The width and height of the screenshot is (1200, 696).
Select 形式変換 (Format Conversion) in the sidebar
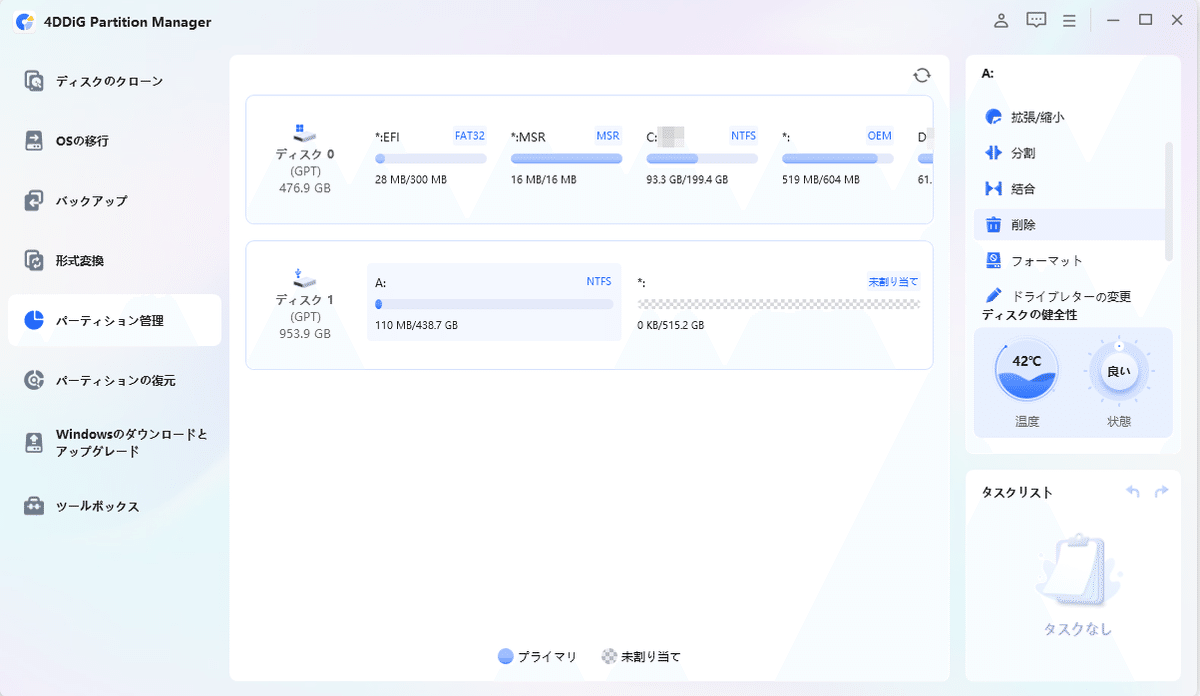pyautogui.click(x=90, y=260)
